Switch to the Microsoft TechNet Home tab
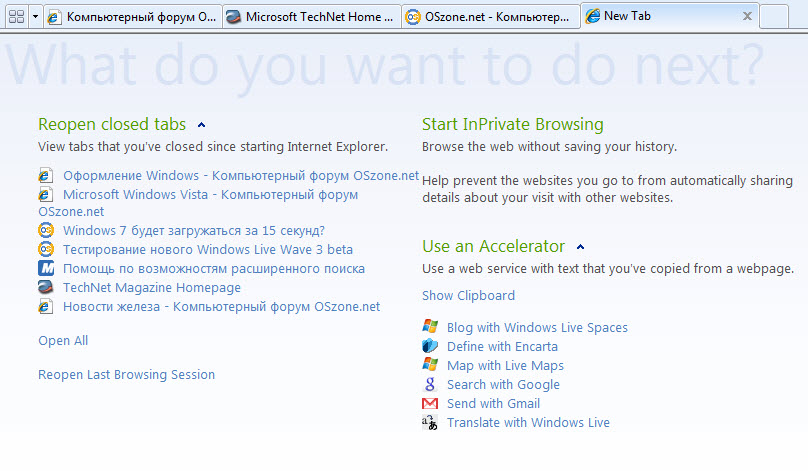The width and height of the screenshot is (808, 471). coord(312,17)
